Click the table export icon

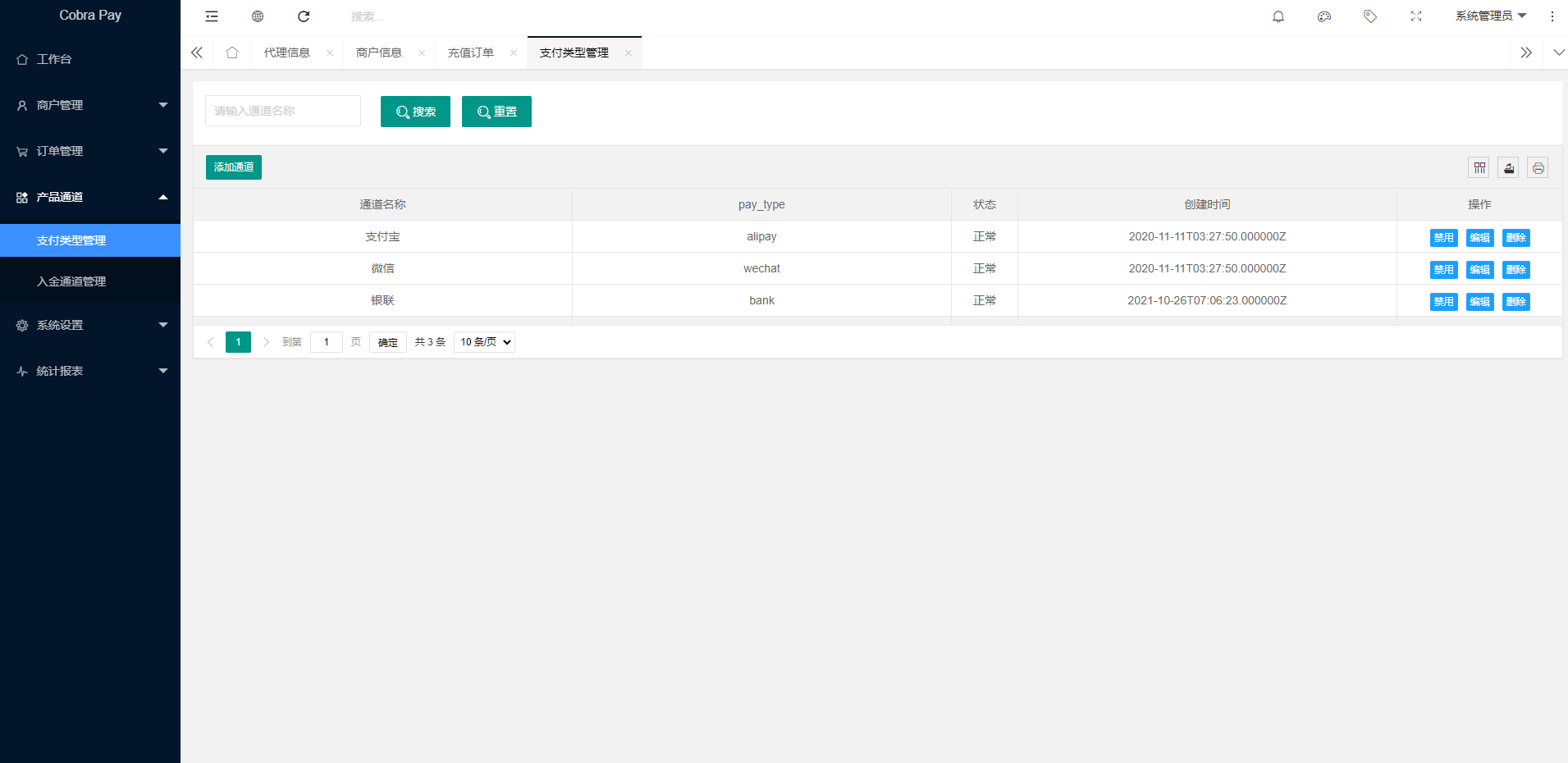point(1509,168)
